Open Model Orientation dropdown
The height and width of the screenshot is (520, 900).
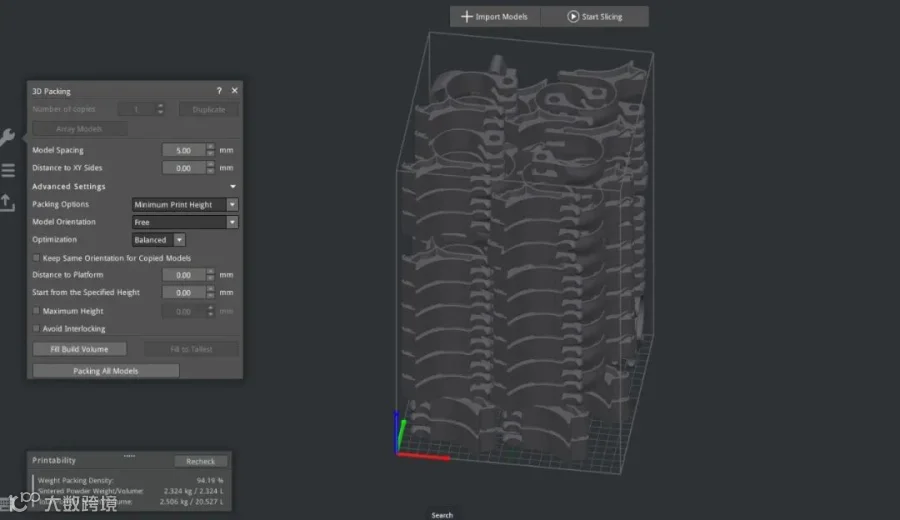point(185,222)
